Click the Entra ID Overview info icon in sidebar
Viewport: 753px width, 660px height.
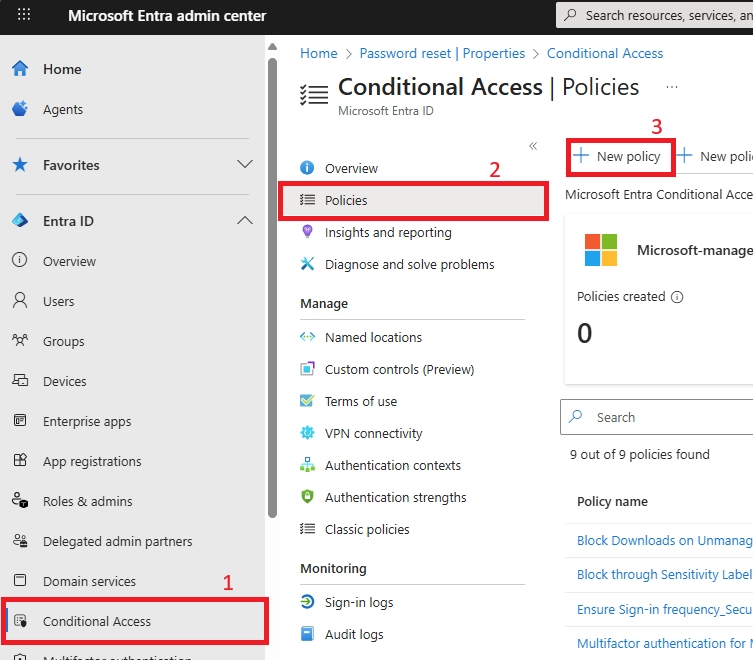[x=19, y=259]
